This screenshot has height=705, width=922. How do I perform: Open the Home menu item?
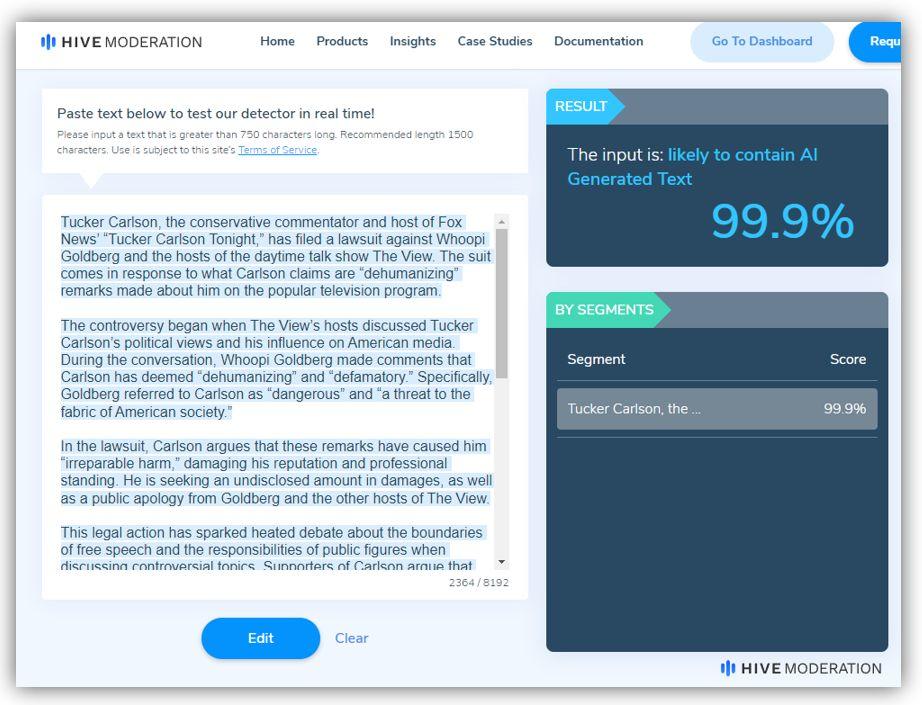click(277, 41)
